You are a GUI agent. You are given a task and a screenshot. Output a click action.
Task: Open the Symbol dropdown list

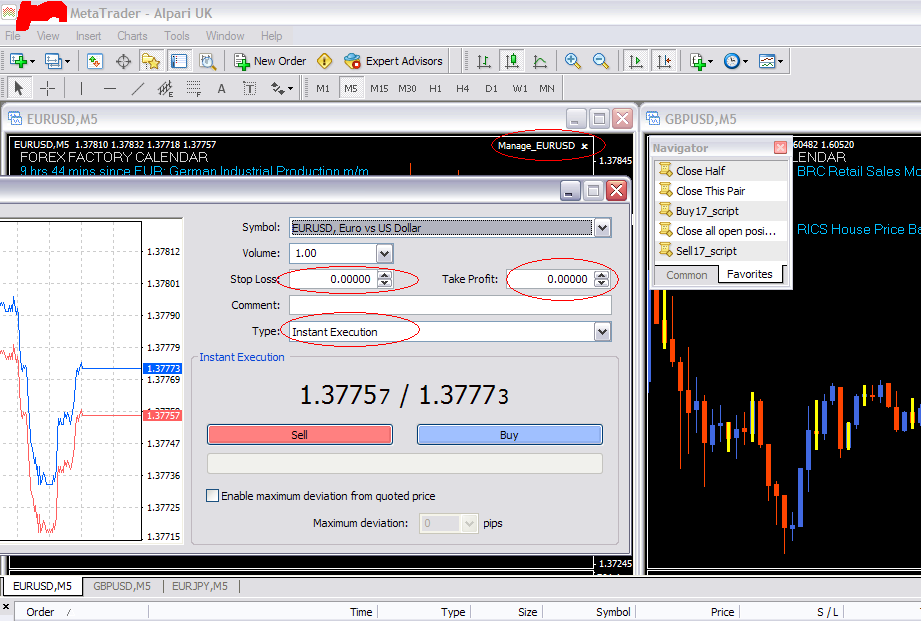pyautogui.click(x=603, y=228)
